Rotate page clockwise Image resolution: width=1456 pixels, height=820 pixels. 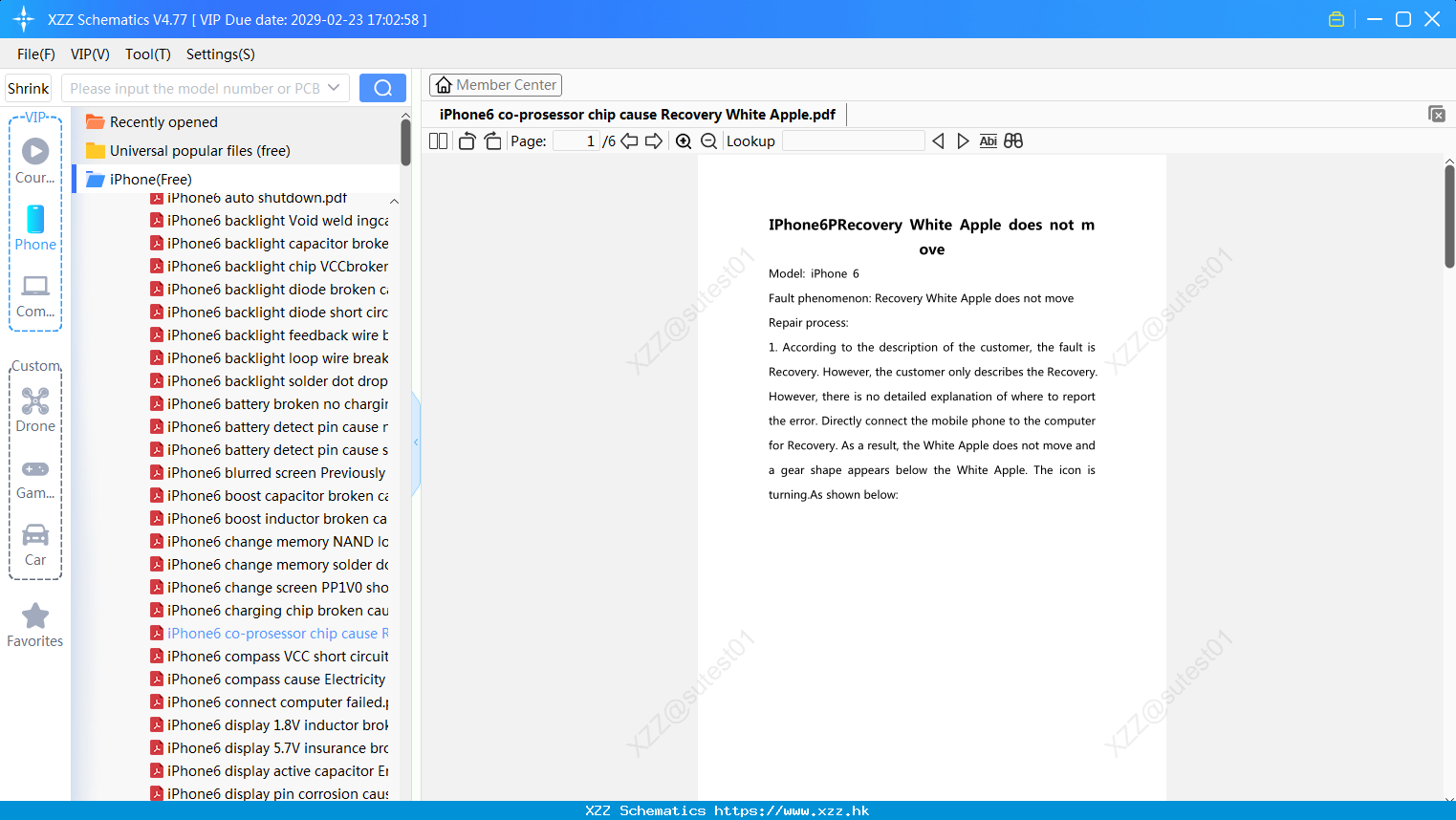click(492, 140)
